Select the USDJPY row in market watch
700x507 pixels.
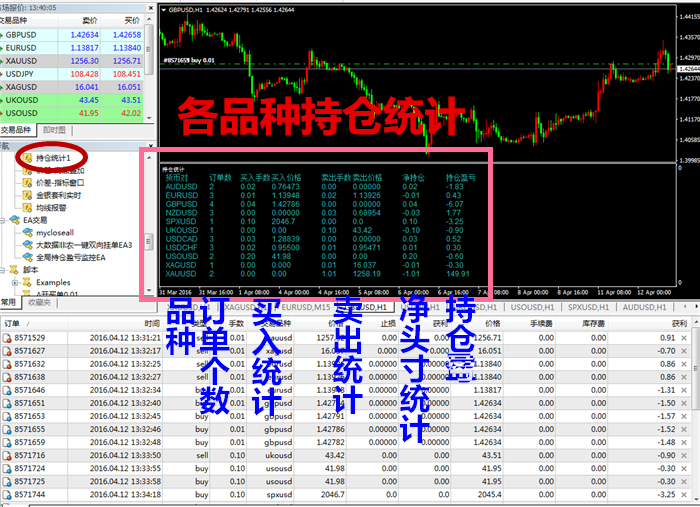pyautogui.click(x=71, y=74)
